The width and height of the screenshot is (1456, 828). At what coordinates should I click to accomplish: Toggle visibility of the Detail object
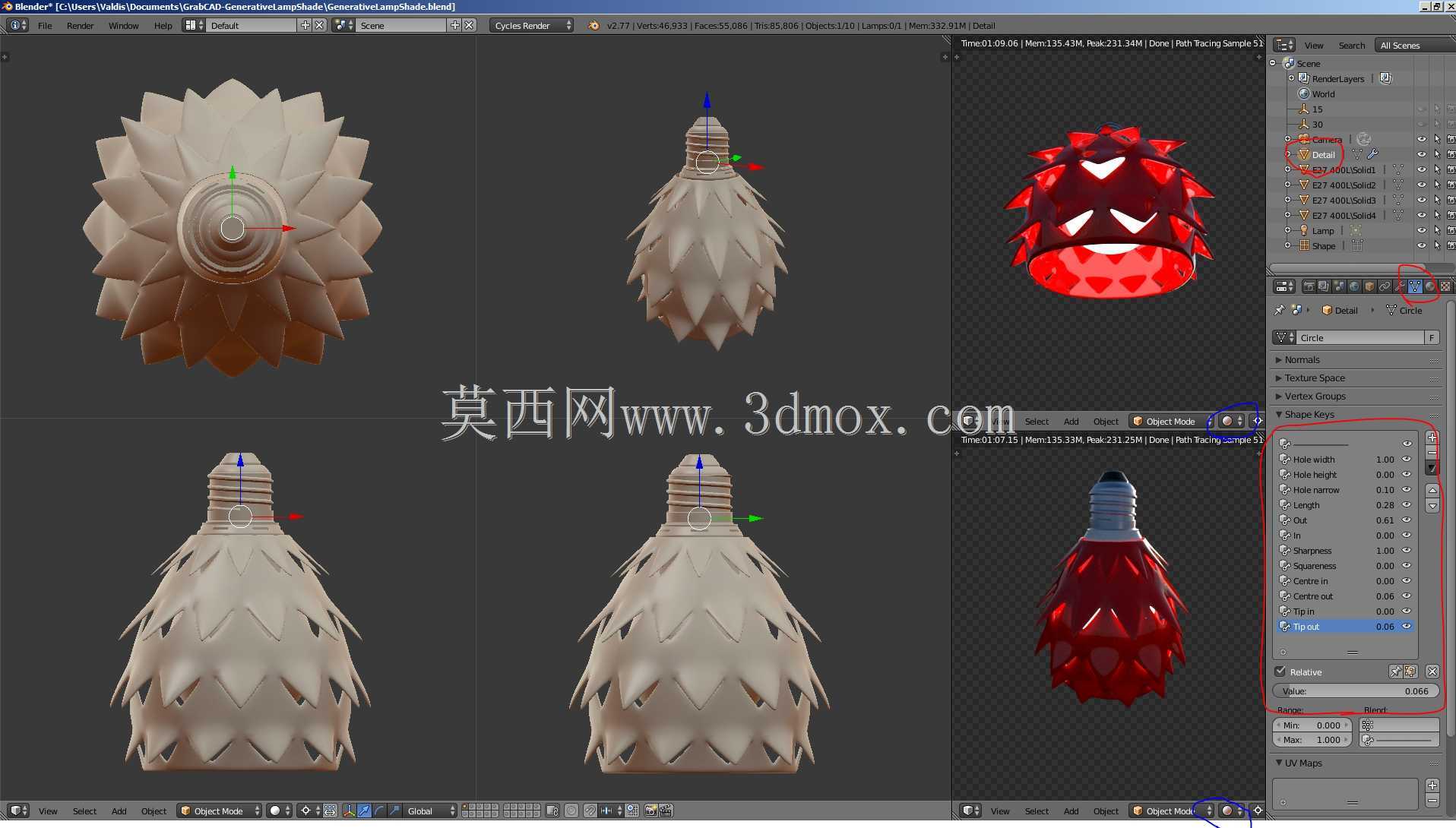1421,154
